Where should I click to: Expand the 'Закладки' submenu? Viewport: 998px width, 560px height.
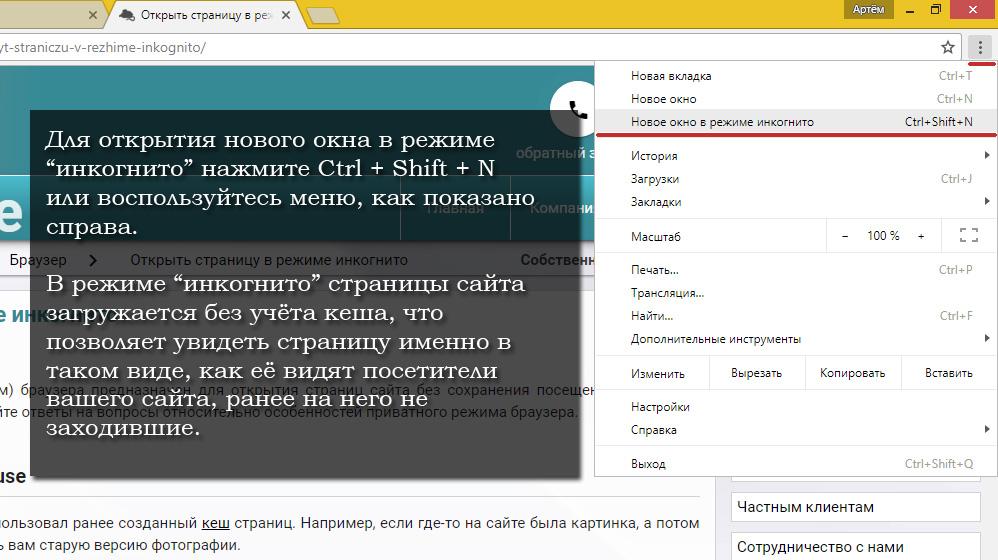point(796,202)
